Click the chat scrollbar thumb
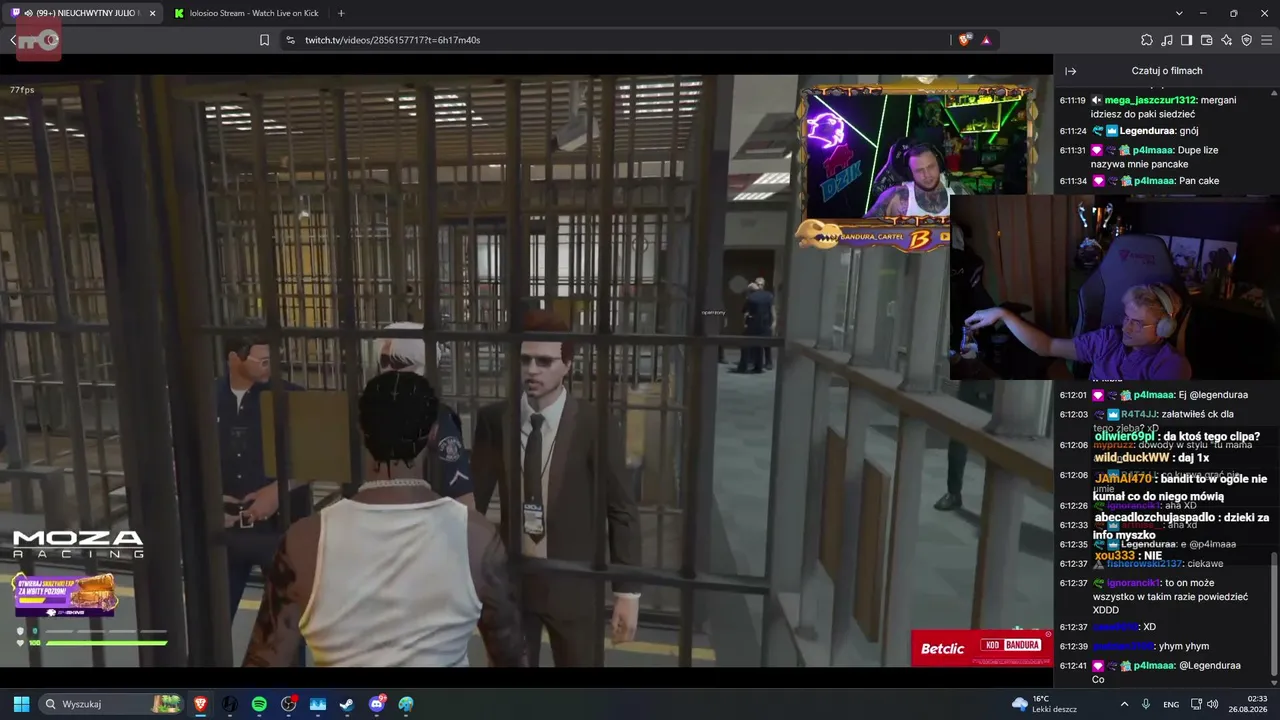 (x=1273, y=613)
